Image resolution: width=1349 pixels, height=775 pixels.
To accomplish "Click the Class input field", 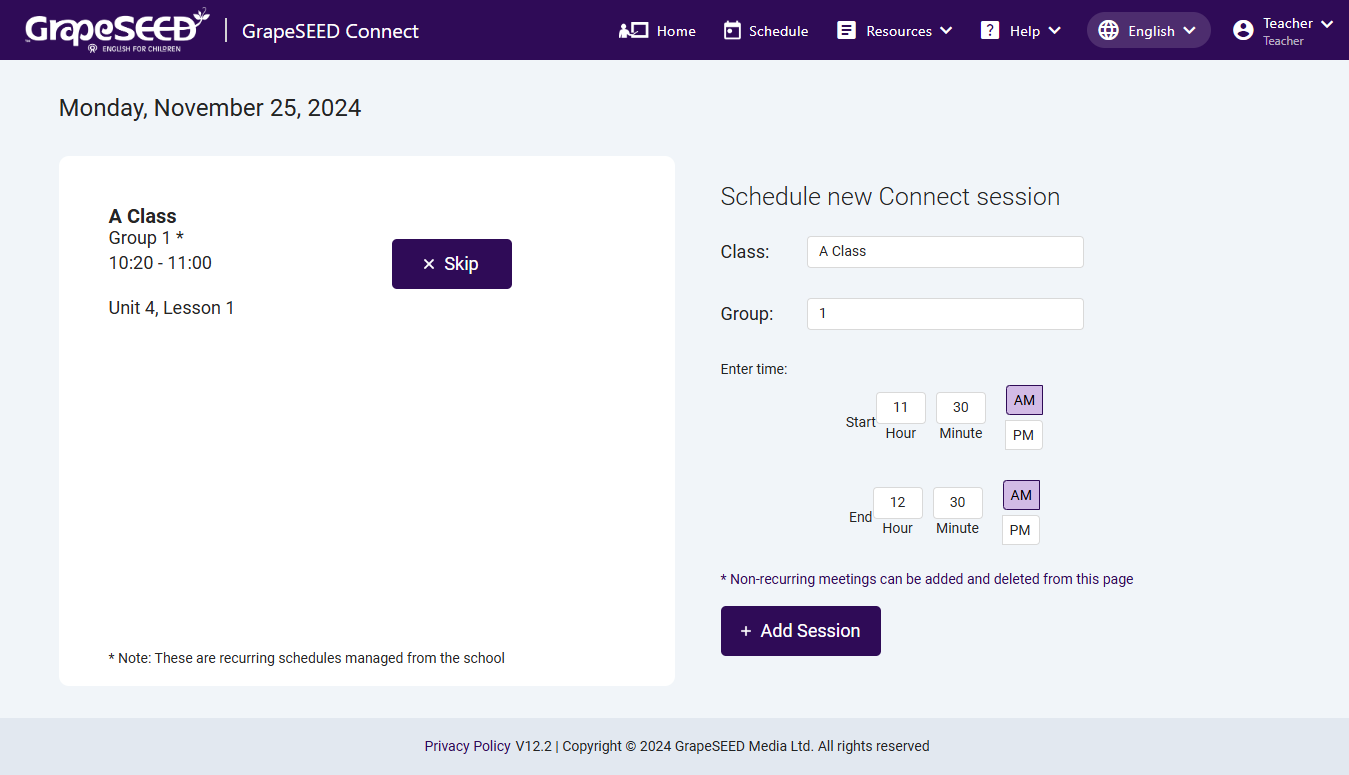I will [x=945, y=252].
